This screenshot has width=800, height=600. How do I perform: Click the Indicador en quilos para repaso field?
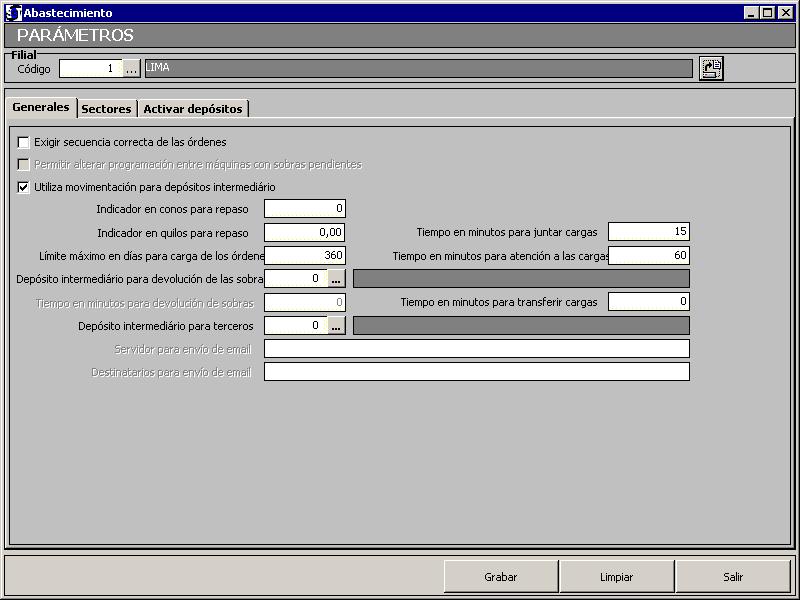[304, 232]
